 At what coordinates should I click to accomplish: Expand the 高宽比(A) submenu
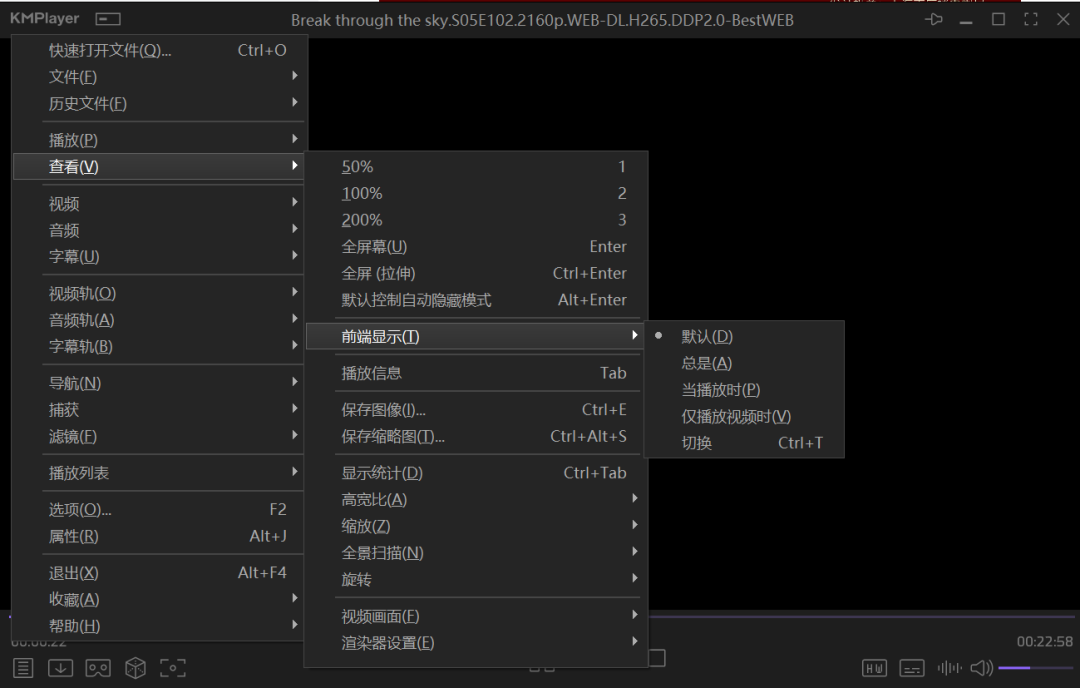coord(476,499)
